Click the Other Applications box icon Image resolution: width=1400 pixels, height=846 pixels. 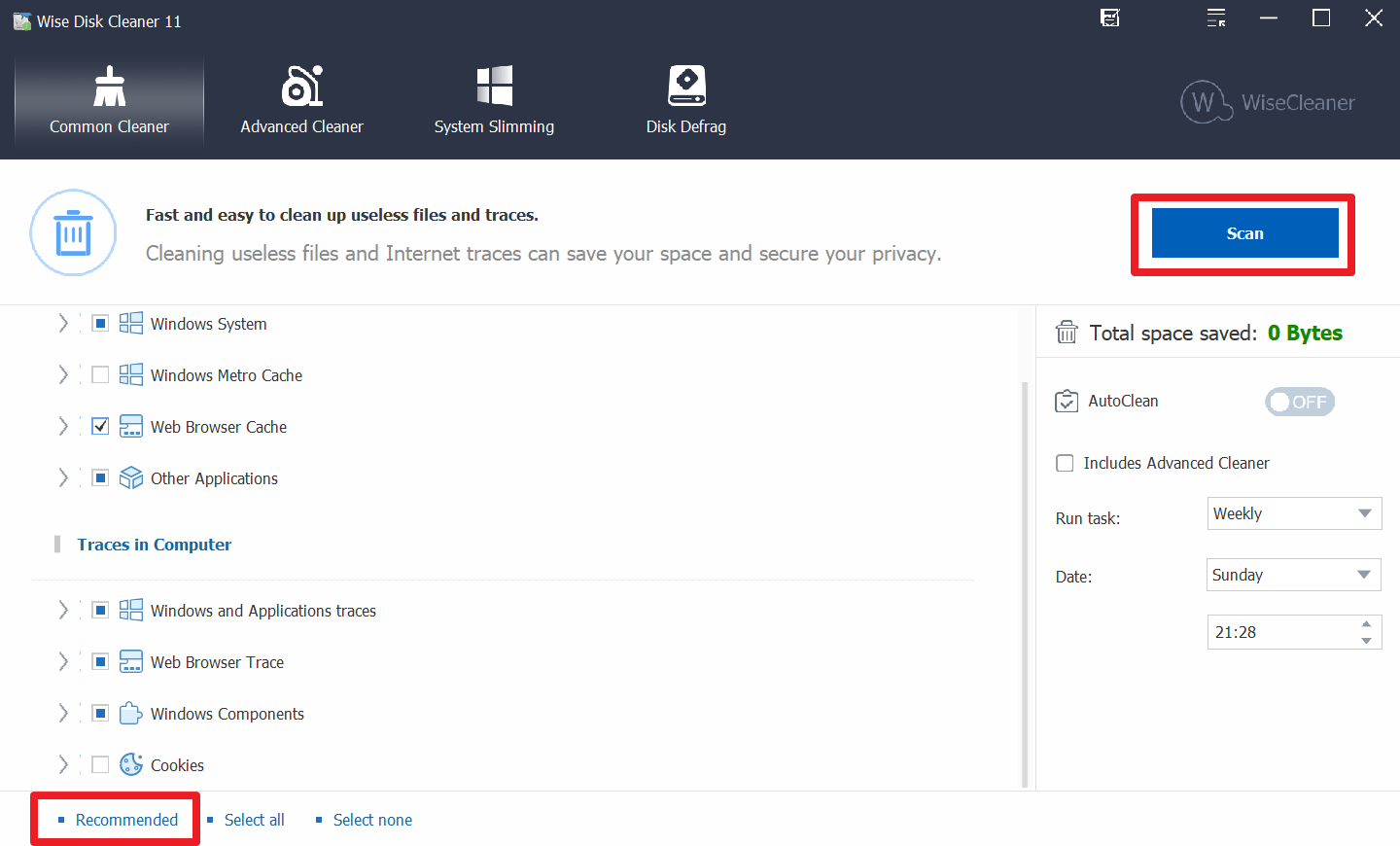click(x=131, y=477)
